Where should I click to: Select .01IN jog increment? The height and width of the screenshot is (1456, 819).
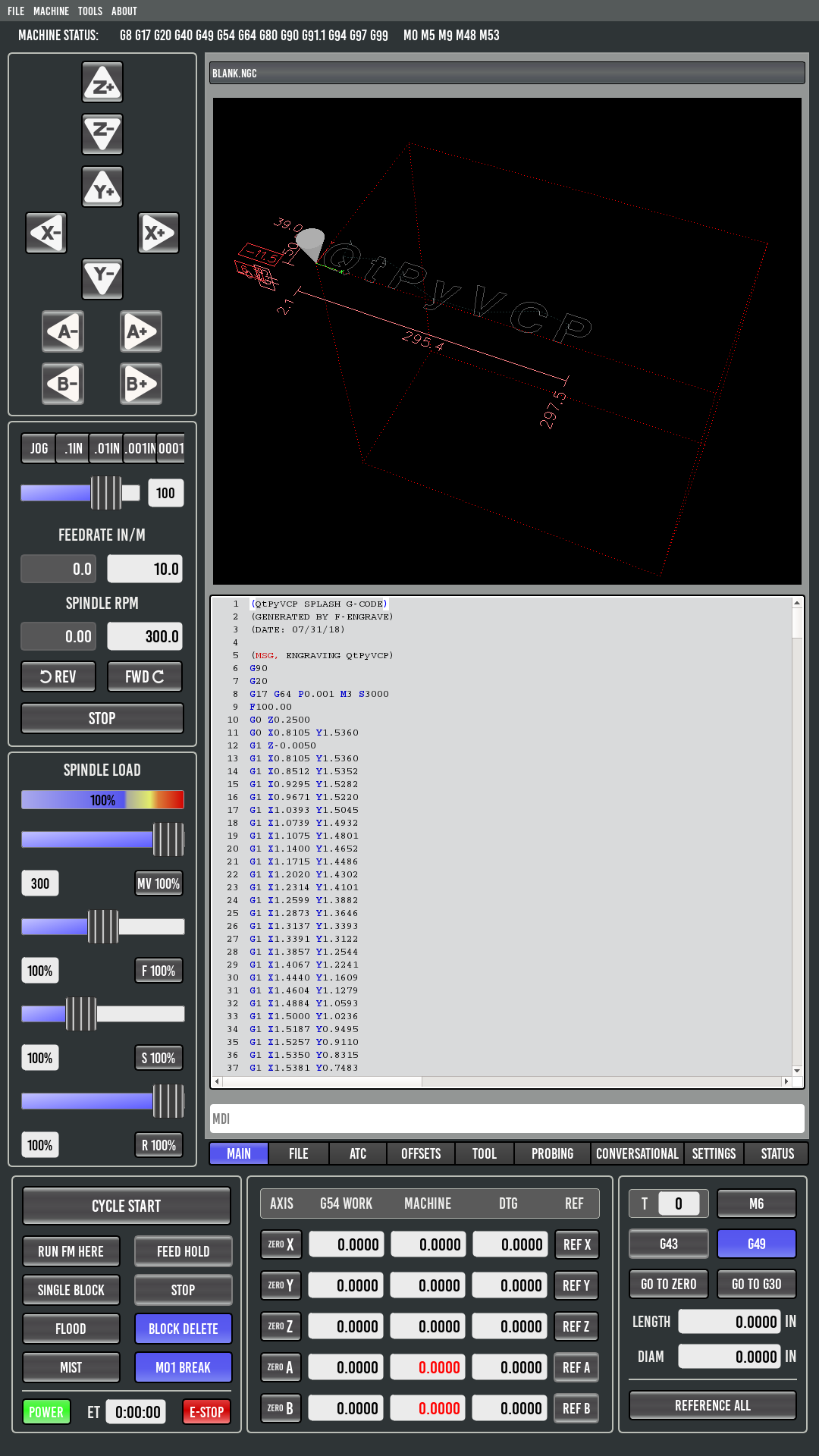(x=106, y=448)
